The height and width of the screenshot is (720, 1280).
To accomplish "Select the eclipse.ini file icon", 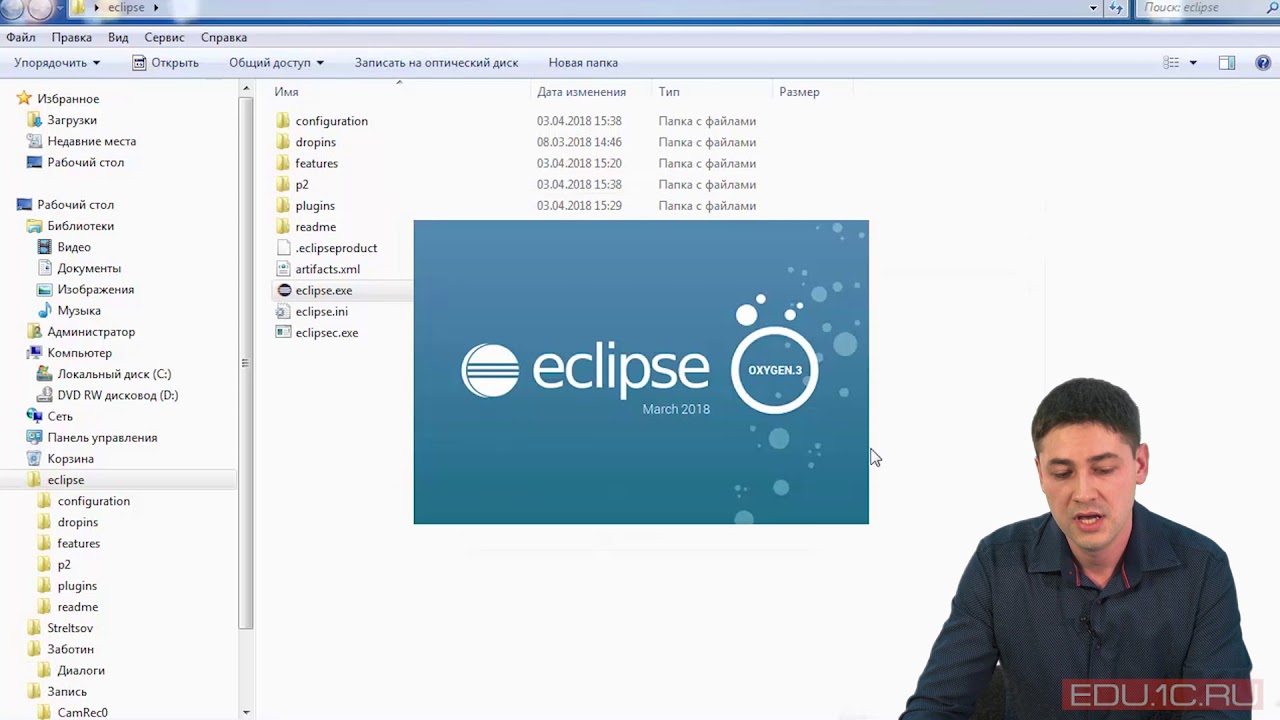I will tap(284, 311).
